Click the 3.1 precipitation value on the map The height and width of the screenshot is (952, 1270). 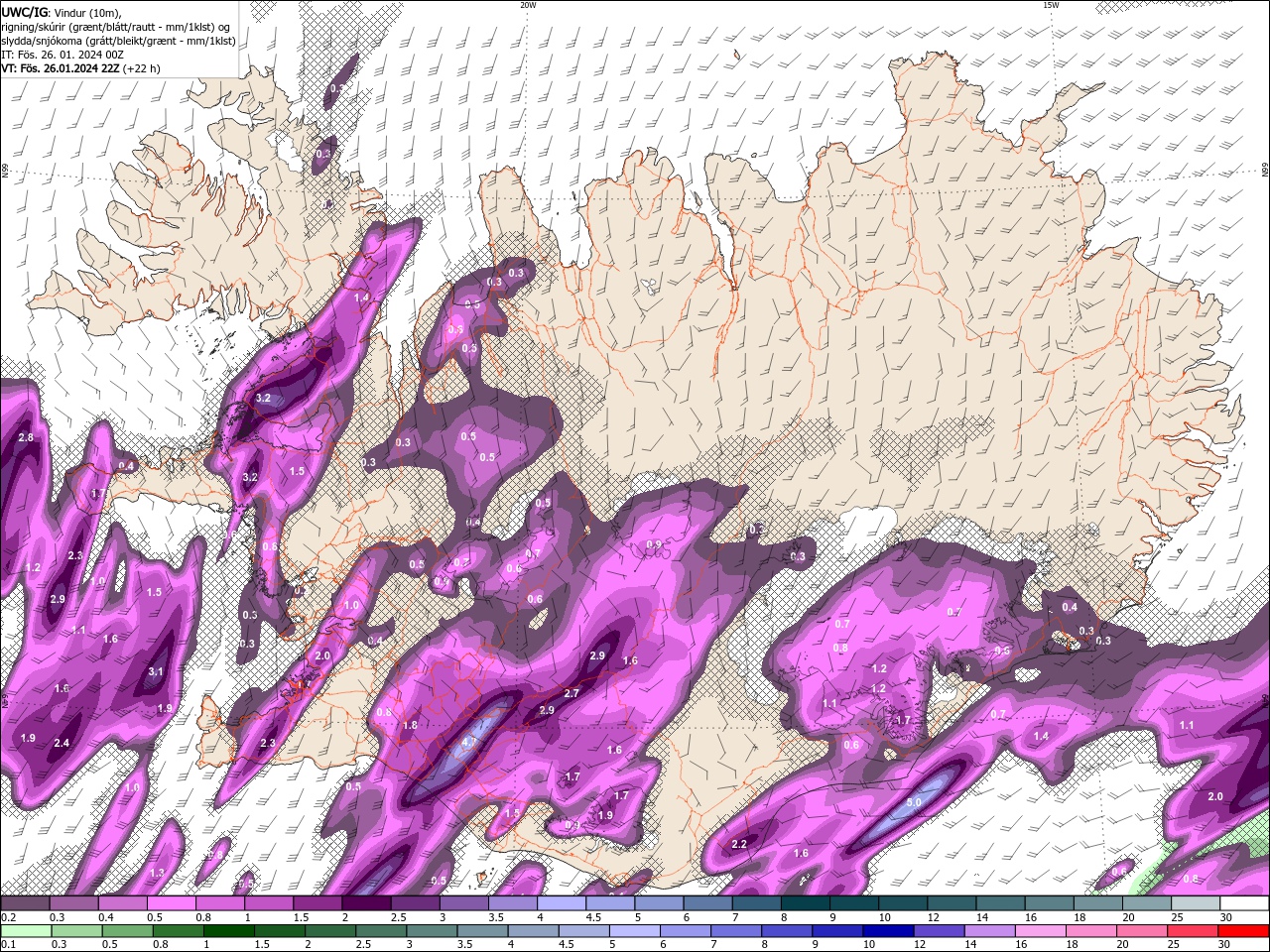coord(155,672)
